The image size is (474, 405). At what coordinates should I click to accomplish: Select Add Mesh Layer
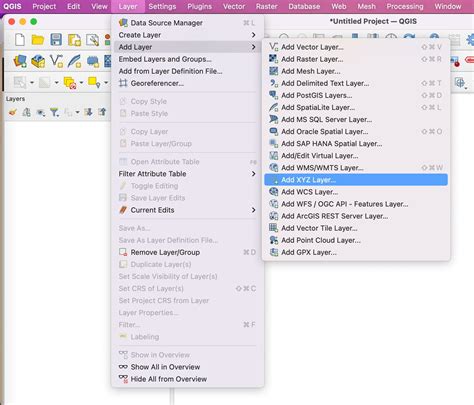point(356,71)
